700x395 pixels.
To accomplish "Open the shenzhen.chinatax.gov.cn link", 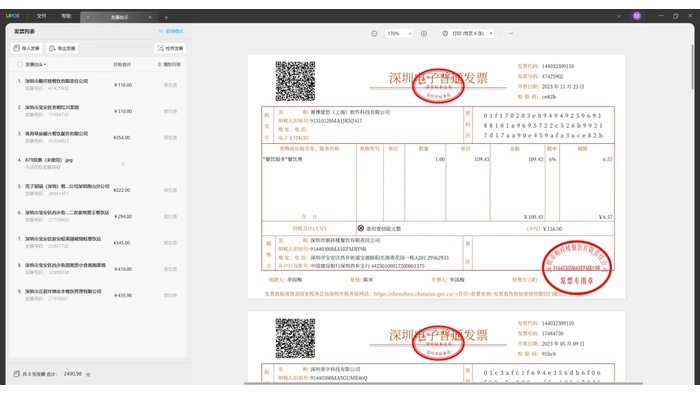I will tap(414, 294).
